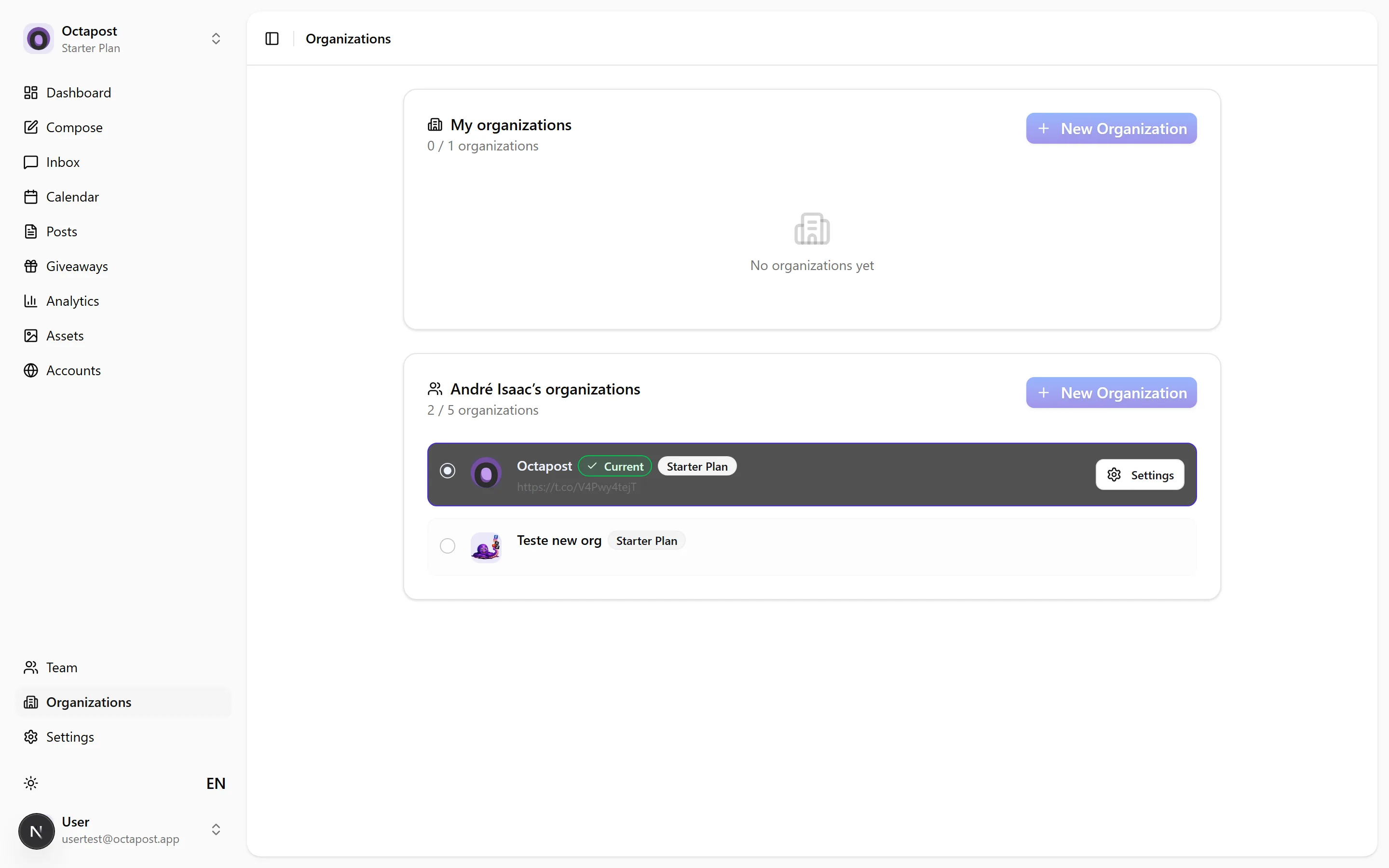Click the Organizations page title in header
The image size is (1389, 868).
point(348,39)
